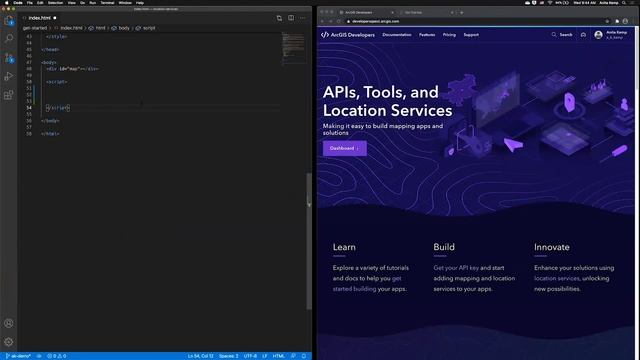Click Spaces: 2 indentation setting
Image resolution: width=640 pixels, height=360 pixels.
(229, 356)
